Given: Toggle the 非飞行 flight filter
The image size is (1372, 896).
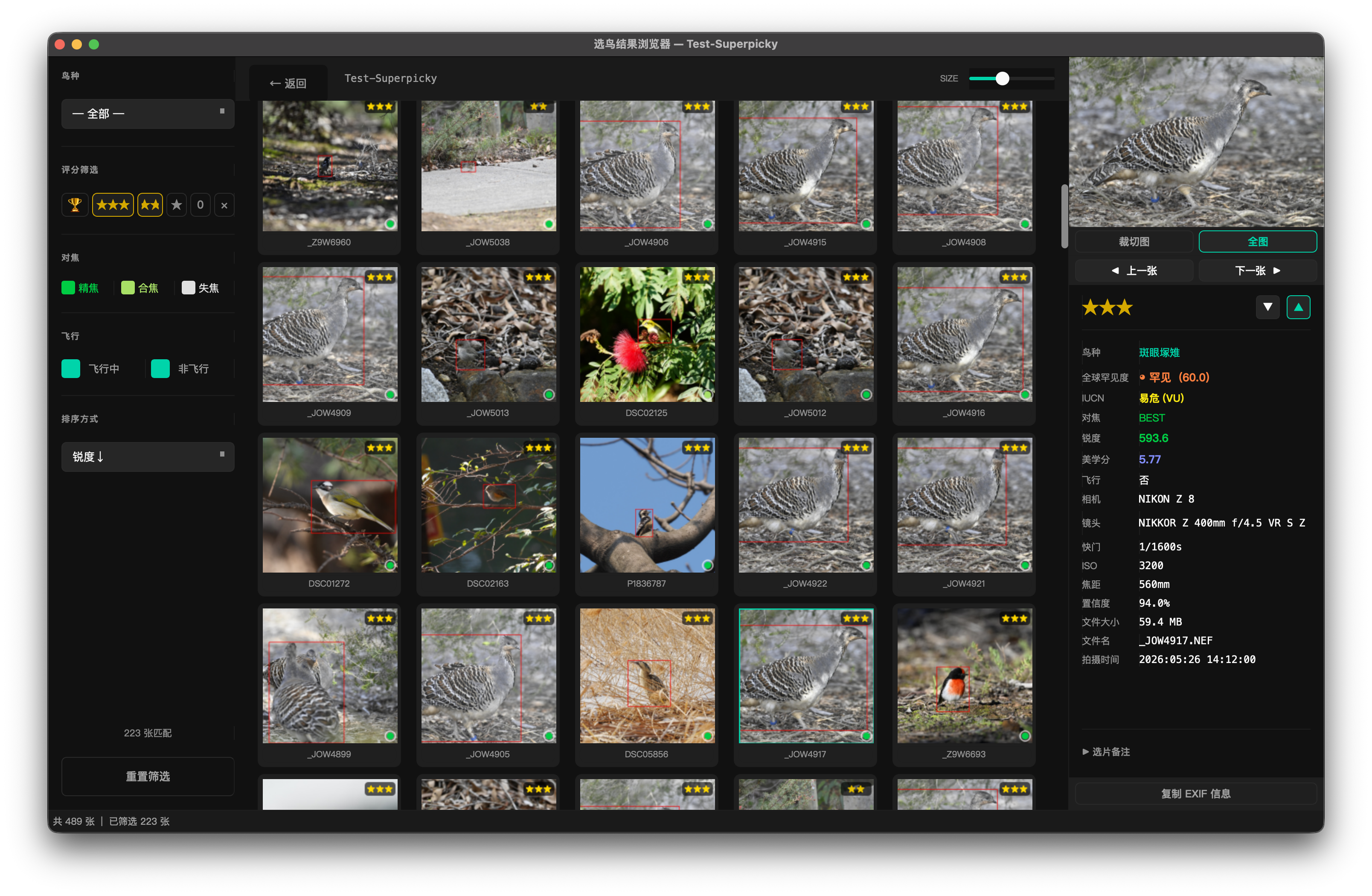Looking at the screenshot, I should click(180, 369).
